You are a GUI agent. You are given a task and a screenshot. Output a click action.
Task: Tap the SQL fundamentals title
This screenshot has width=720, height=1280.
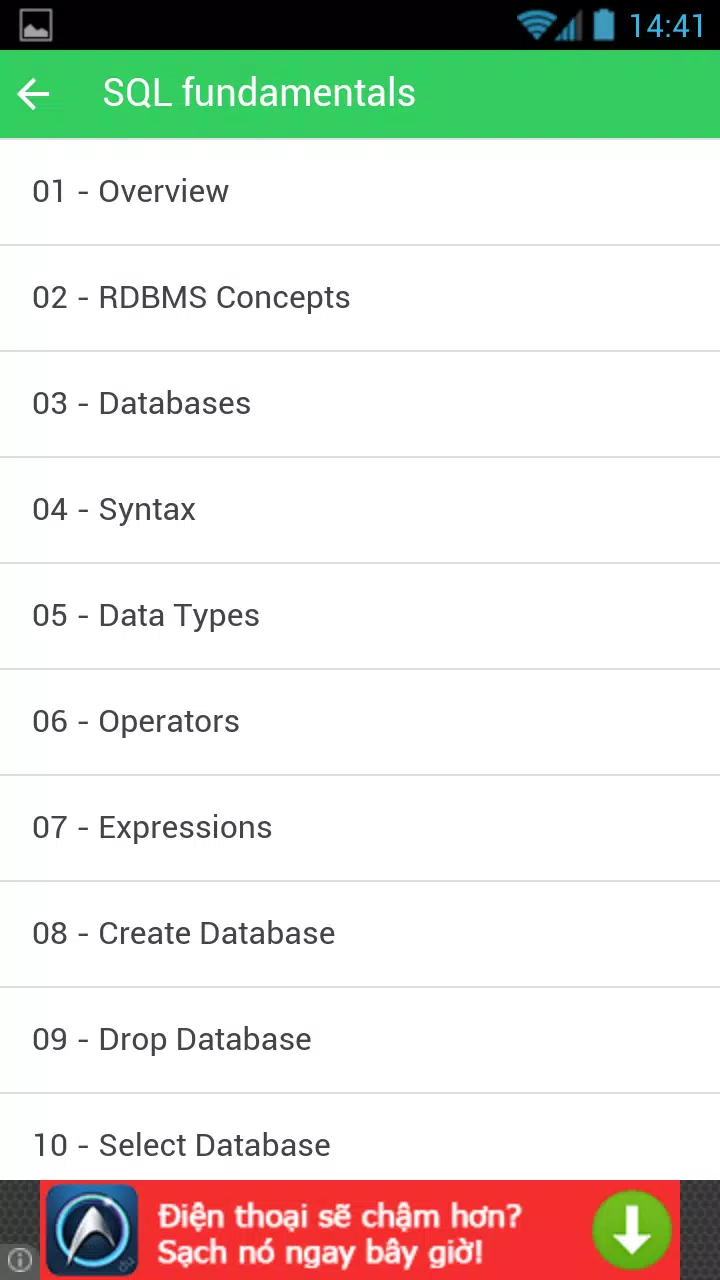click(x=259, y=93)
